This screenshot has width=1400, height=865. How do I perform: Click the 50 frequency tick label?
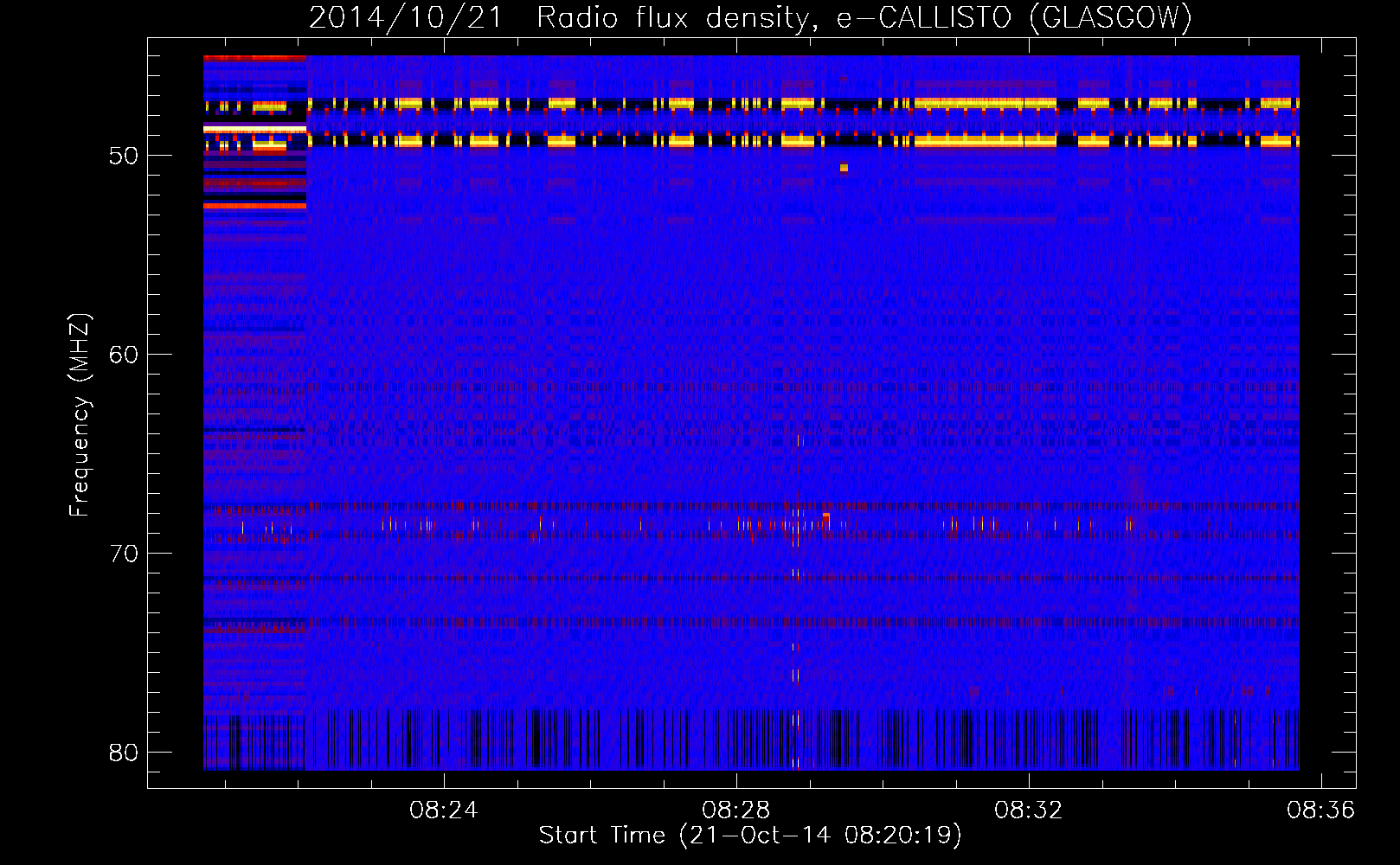124,156
